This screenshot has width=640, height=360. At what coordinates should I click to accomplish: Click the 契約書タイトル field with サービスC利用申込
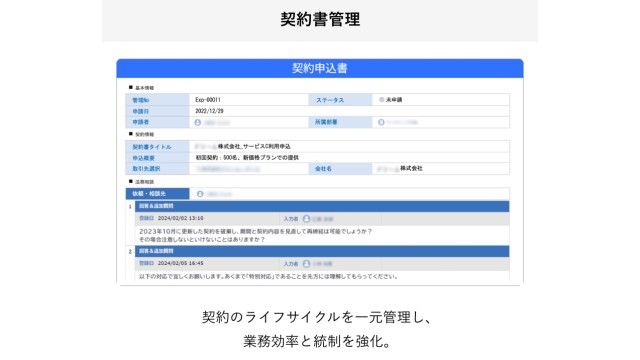point(349,147)
